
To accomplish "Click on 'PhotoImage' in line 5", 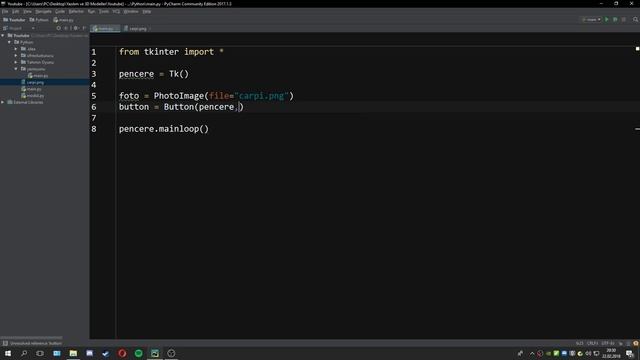I will tap(178, 96).
